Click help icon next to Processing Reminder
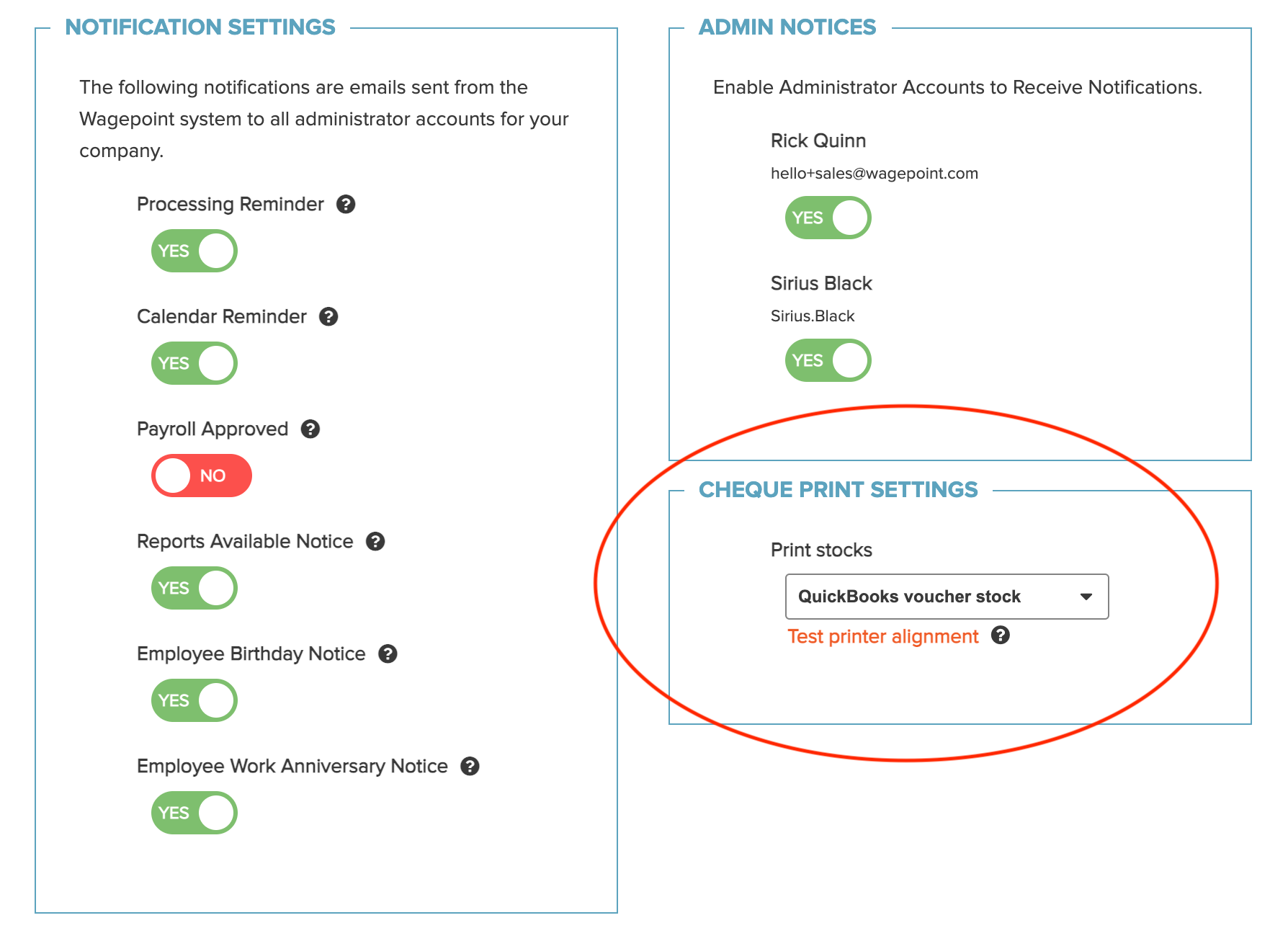Screen dimensions: 1288x941 [x=346, y=205]
